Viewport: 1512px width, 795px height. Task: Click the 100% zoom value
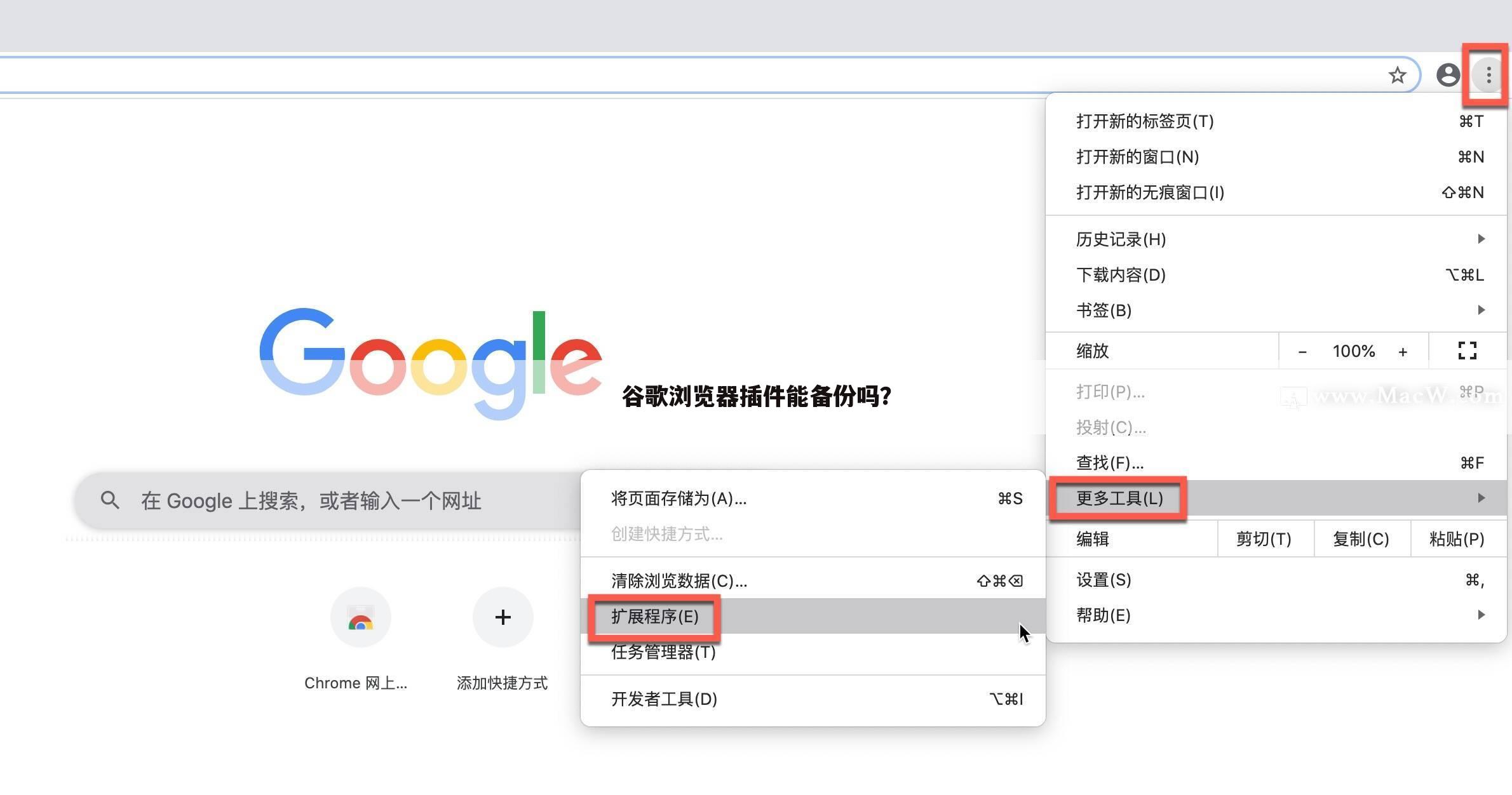point(1354,351)
